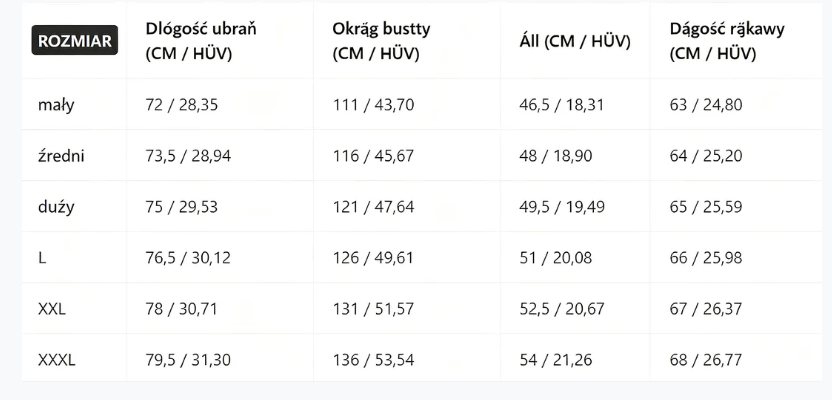This screenshot has width=832, height=400.
Task: Click the 49,5 / 19,49 cell
Action: coord(562,207)
